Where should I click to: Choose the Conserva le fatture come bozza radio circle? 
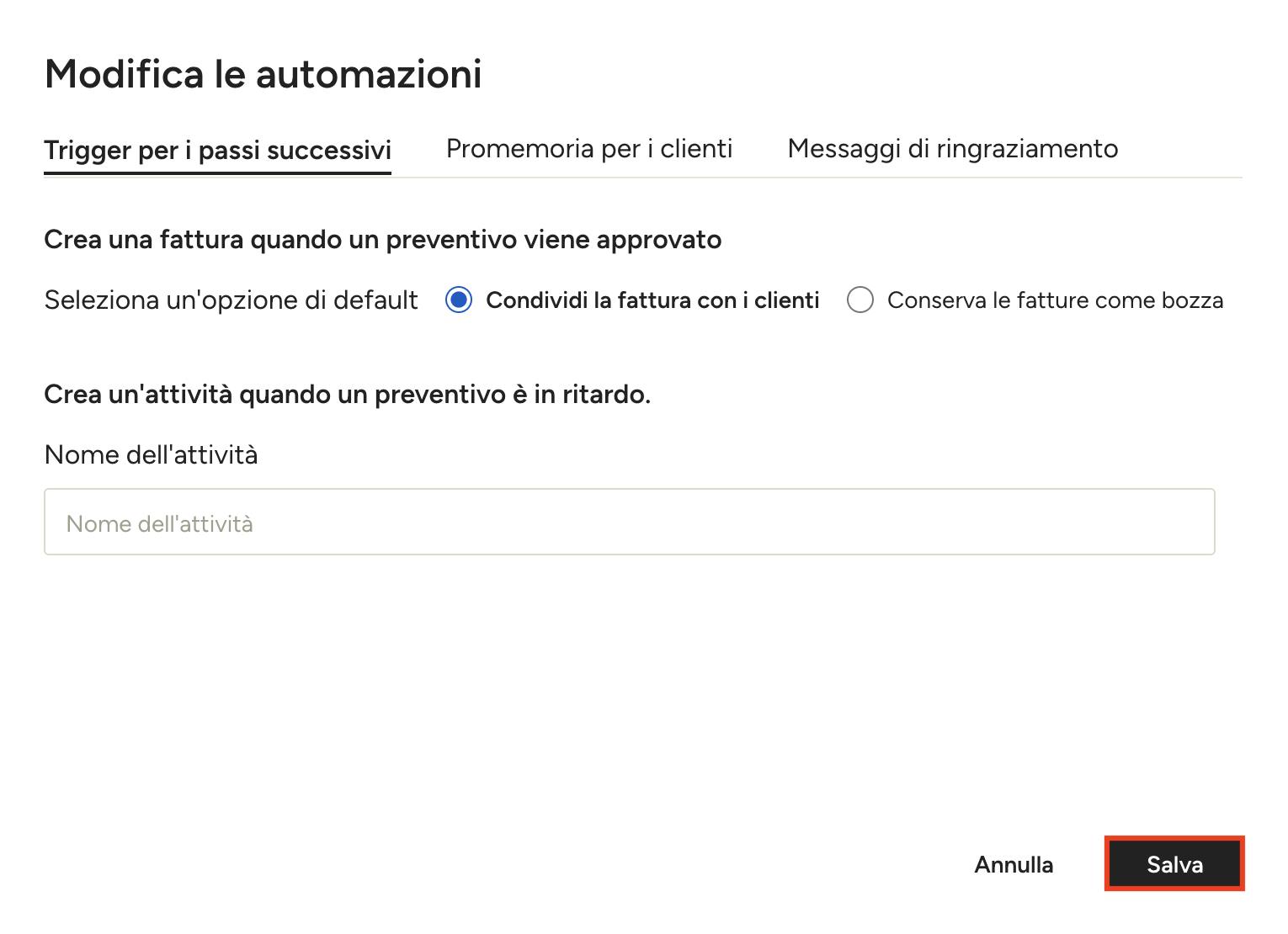coord(860,300)
